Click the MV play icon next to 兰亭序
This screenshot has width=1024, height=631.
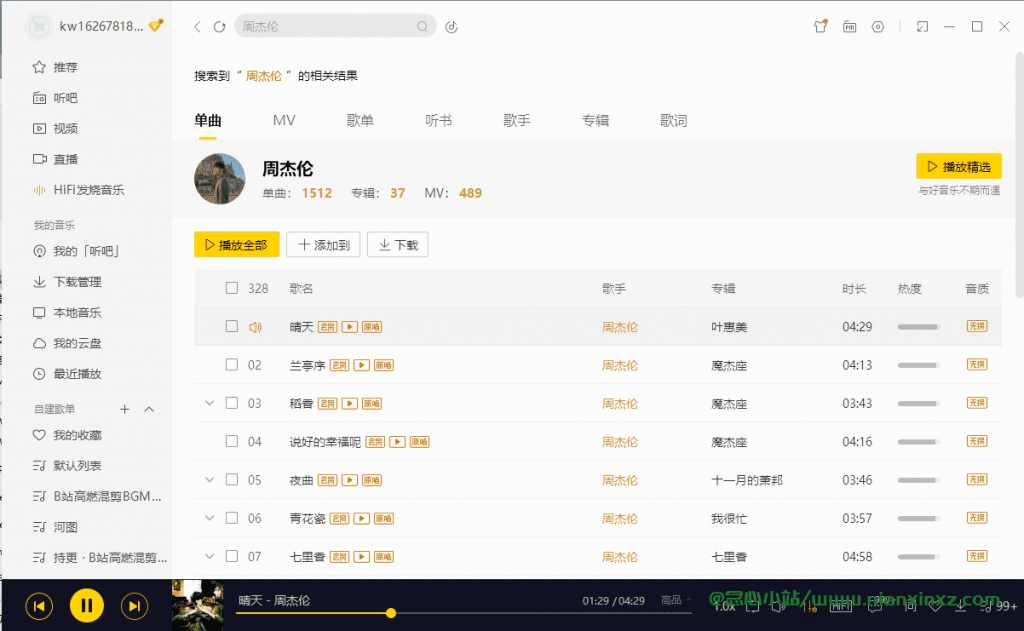pos(361,365)
